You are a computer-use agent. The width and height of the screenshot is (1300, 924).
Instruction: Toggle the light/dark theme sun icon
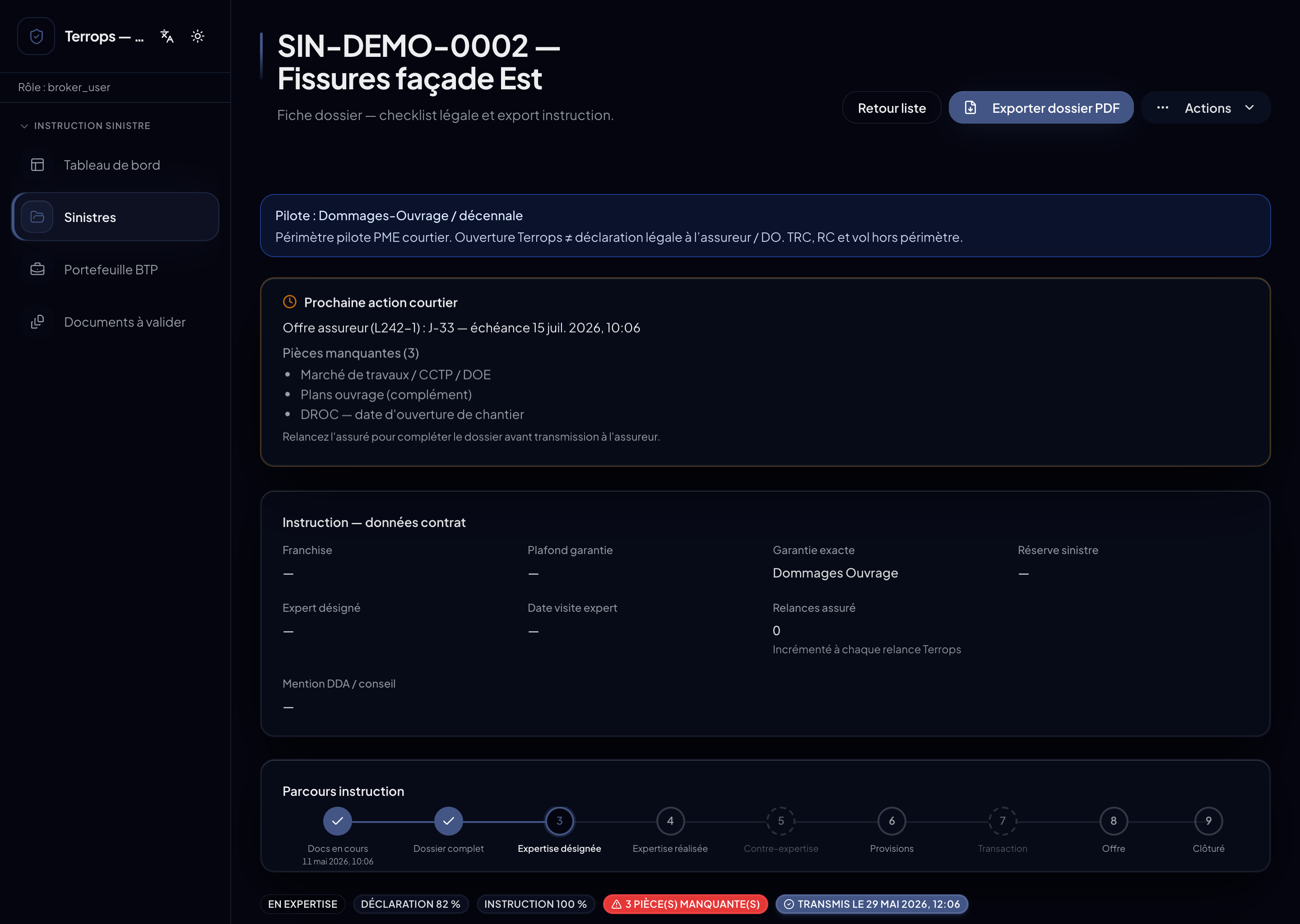click(x=198, y=37)
